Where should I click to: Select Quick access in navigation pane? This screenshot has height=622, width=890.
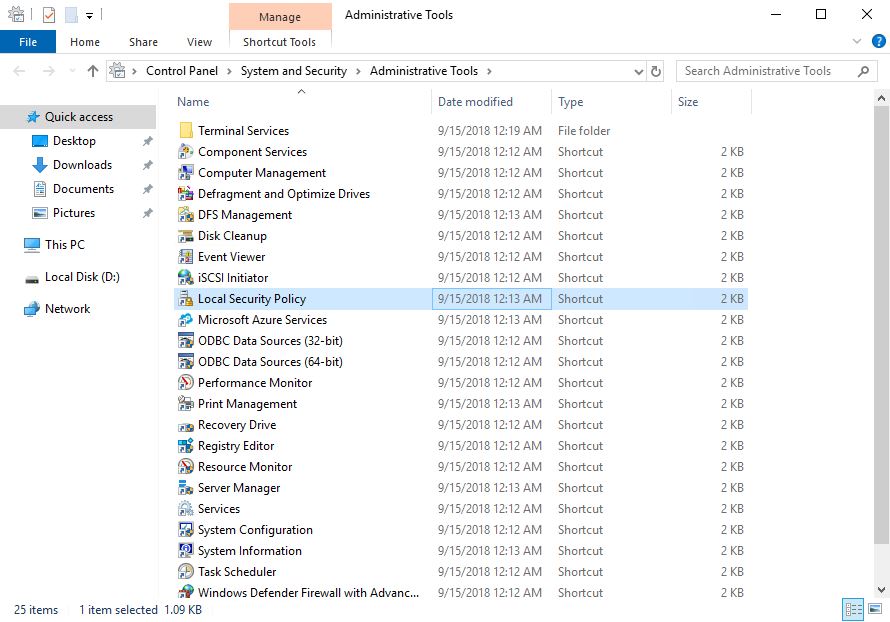click(78, 117)
